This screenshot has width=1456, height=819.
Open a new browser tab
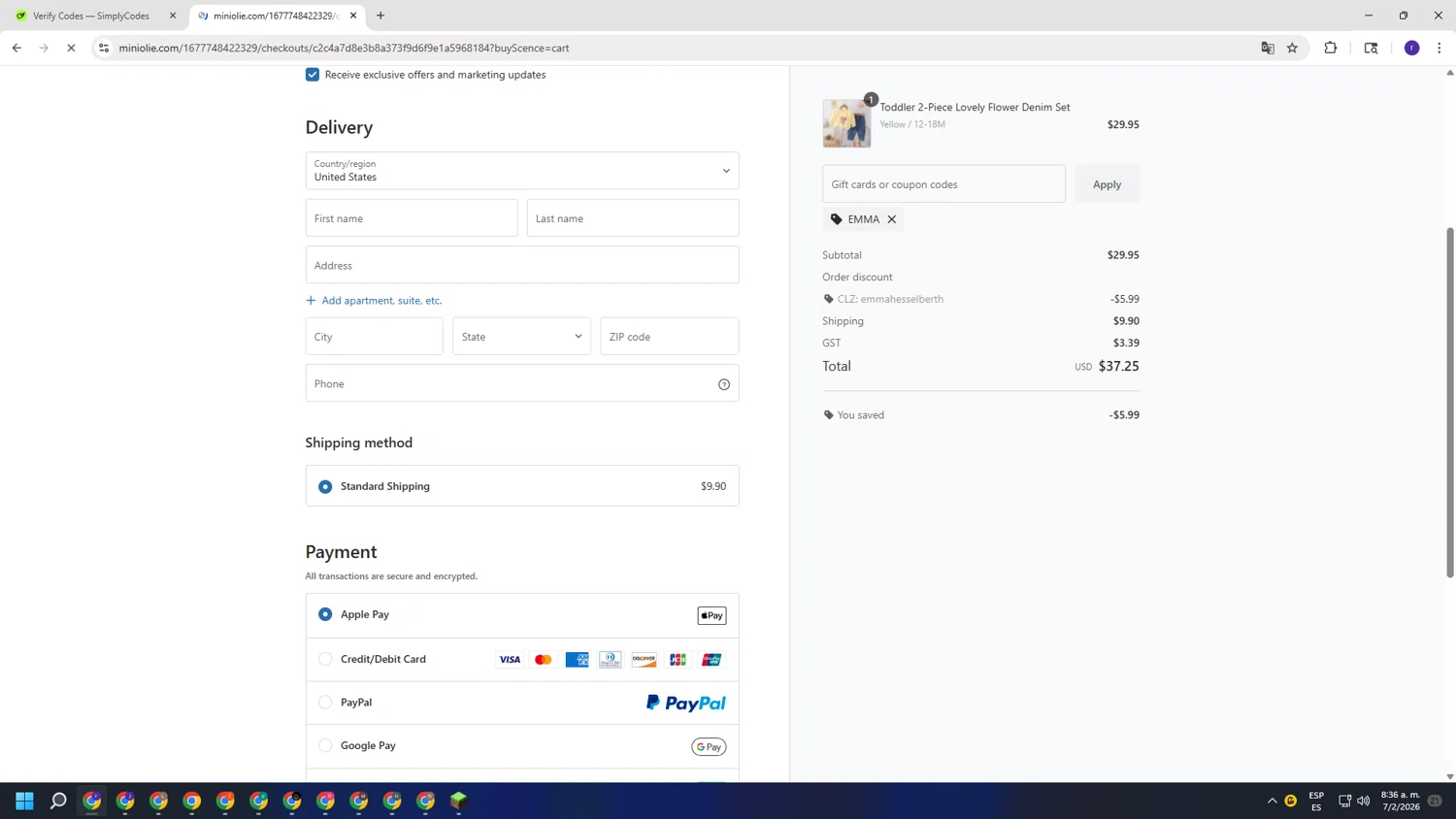(x=381, y=16)
